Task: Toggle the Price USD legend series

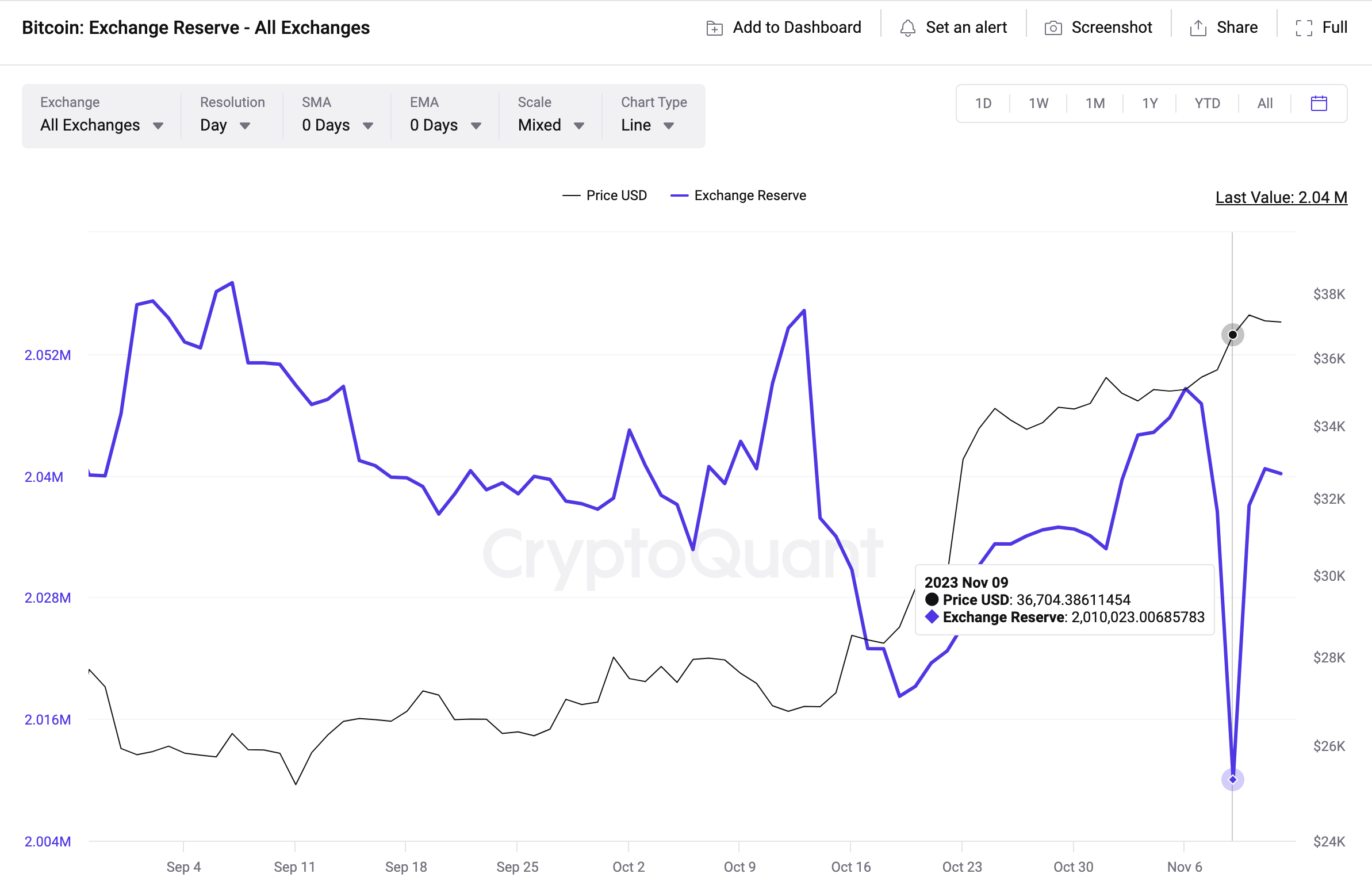Action: [x=604, y=196]
